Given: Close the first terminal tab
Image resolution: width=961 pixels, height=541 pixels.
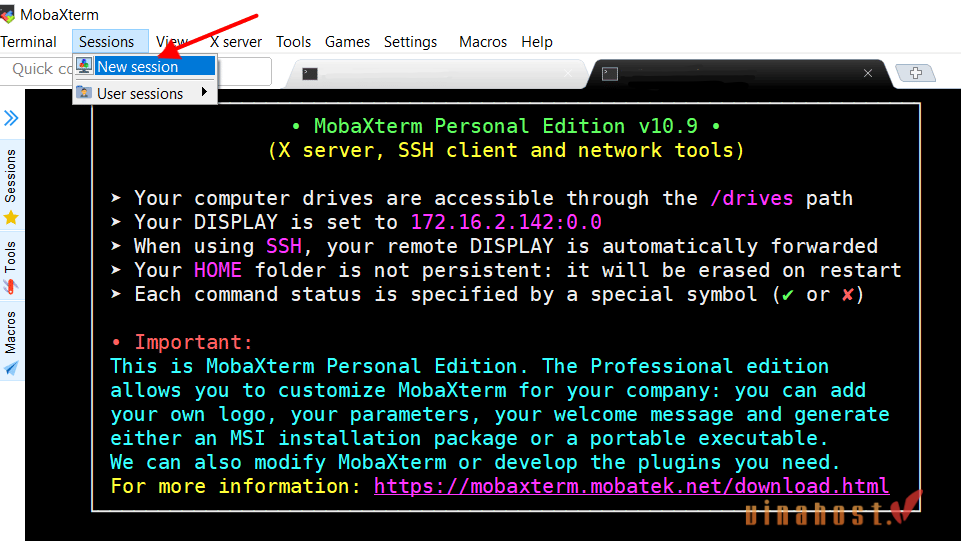Looking at the screenshot, I should pyautogui.click(x=568, y=74).
